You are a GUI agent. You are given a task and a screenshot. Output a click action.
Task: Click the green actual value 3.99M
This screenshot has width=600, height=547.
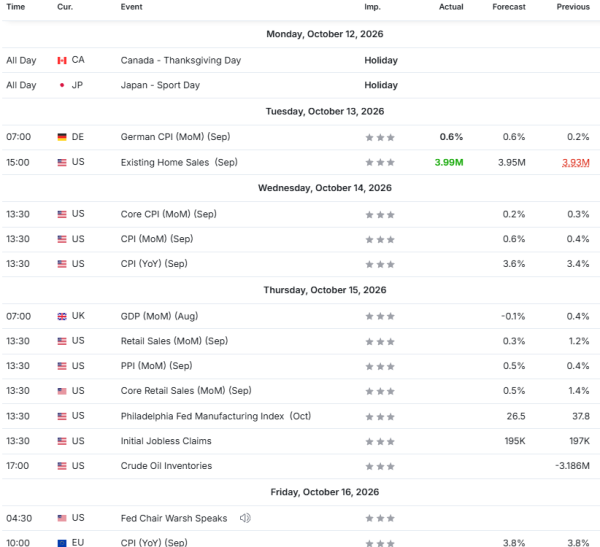pyautogui.click(x=449, y=162)
